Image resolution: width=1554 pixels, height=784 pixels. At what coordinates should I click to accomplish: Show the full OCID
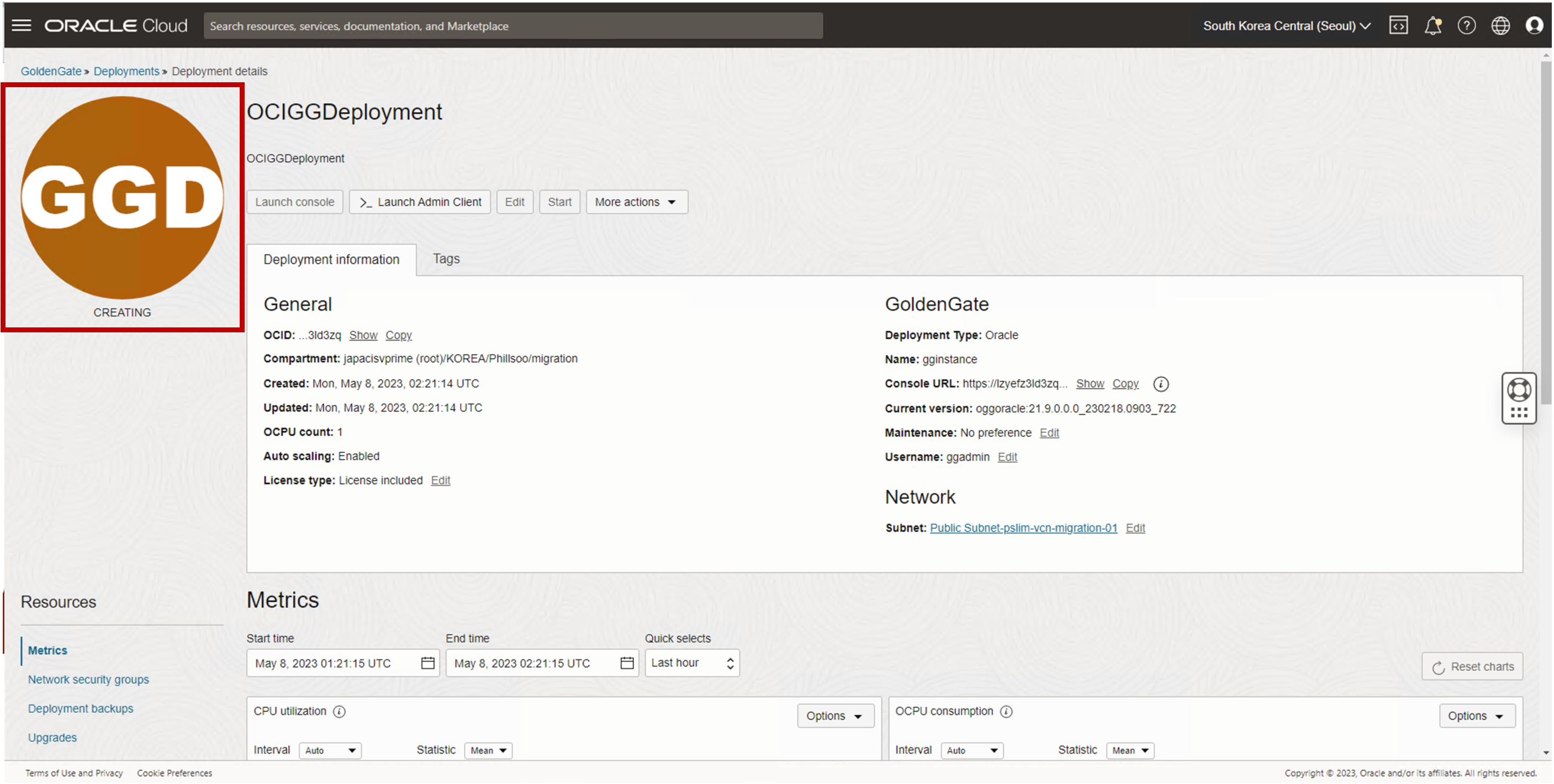pyautogui.click(x=363, y=335)
